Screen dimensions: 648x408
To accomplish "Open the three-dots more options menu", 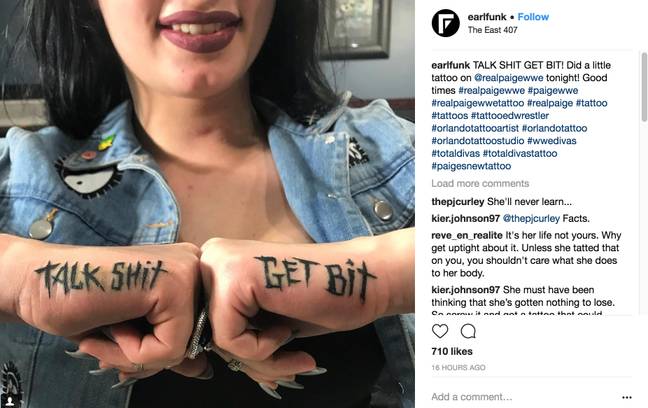I will [x=627, y=397].
